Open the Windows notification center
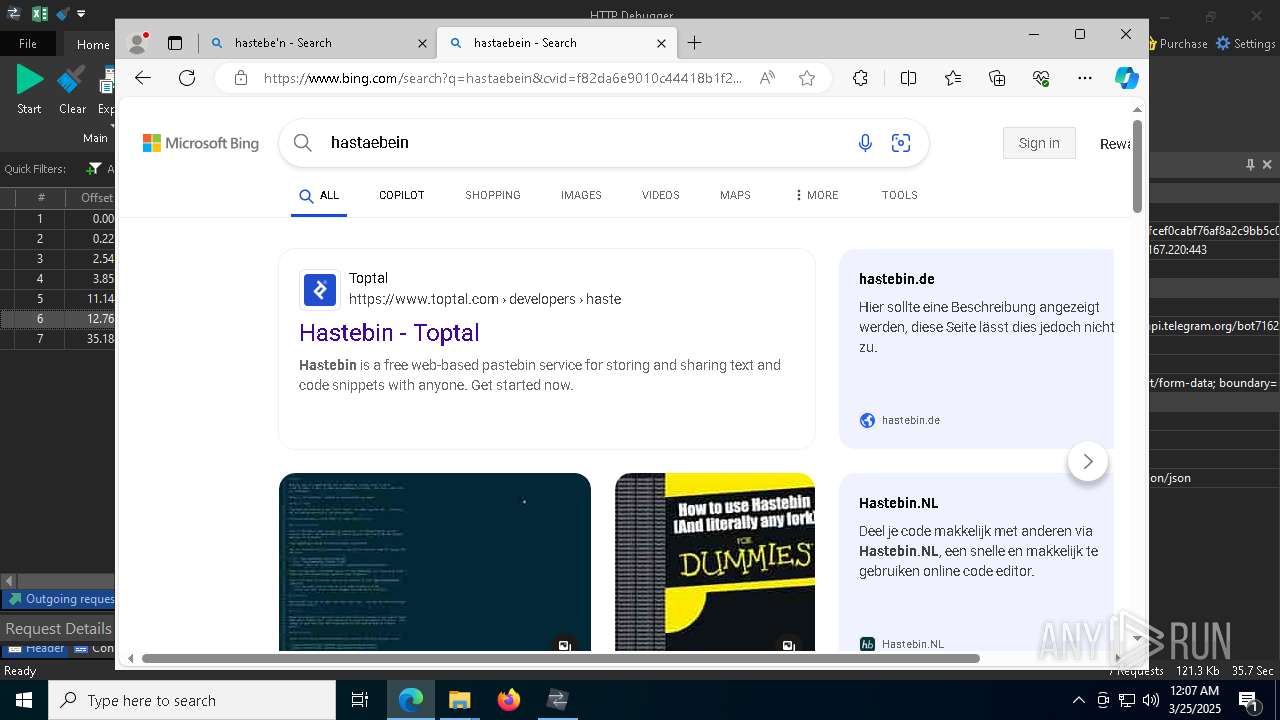The height and width of the screenshot is (720, 1280). [1250, 700]
